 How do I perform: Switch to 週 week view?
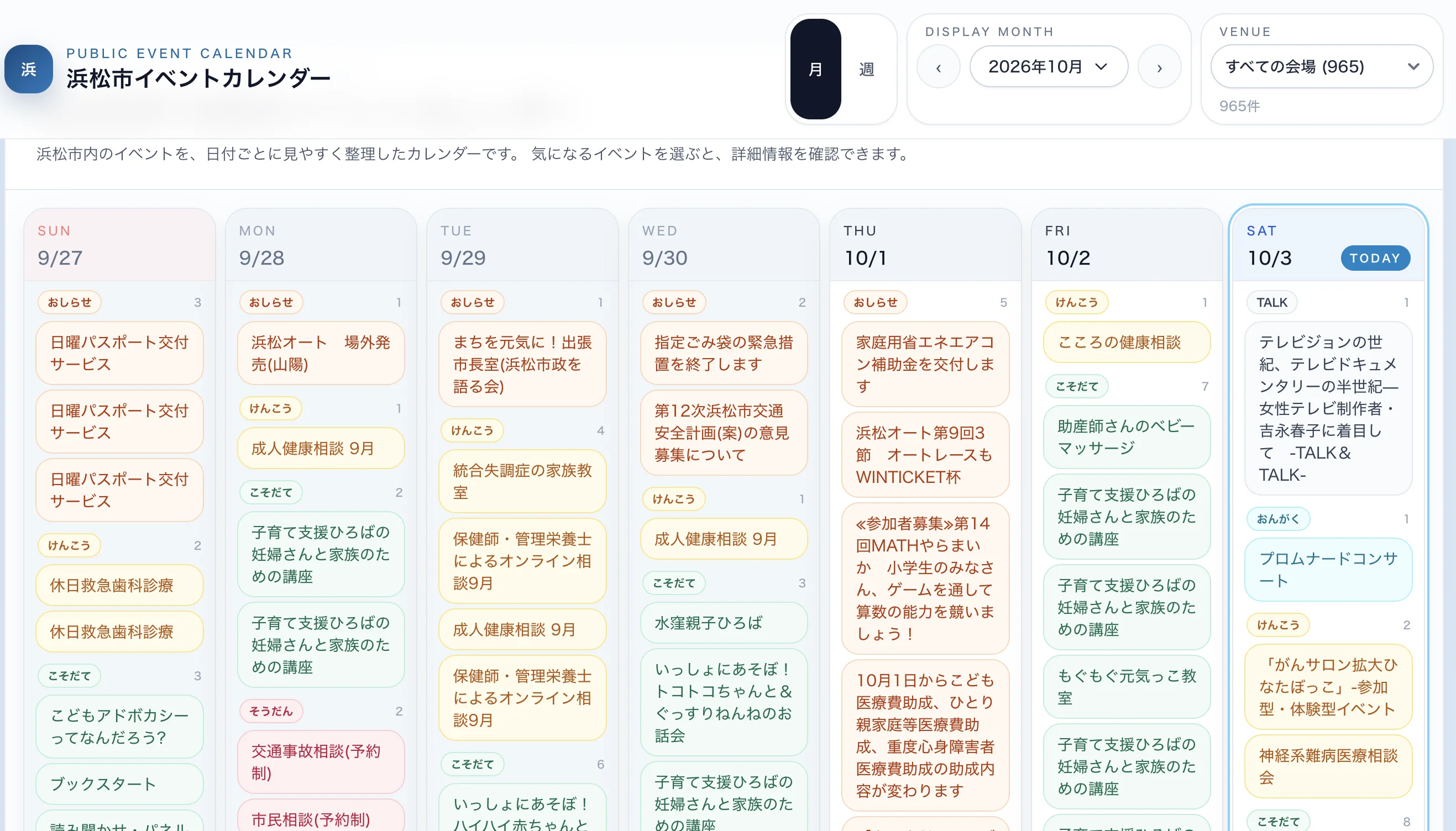click(866, 69)
